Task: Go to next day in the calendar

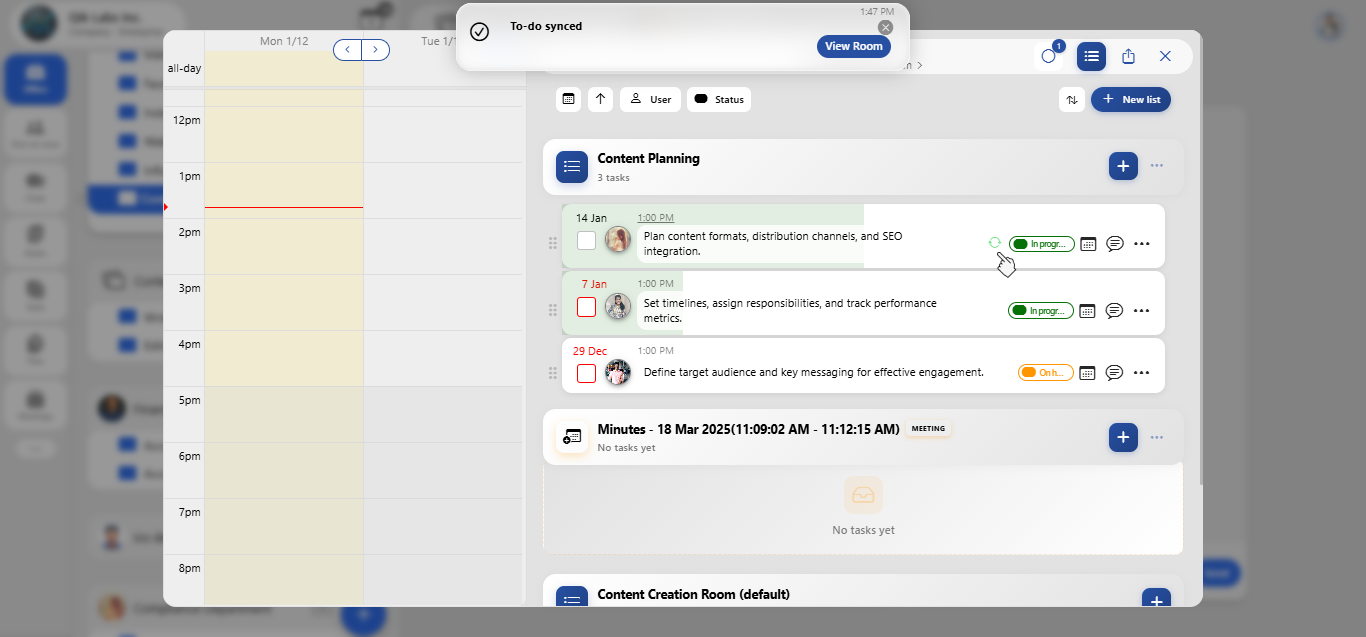Action: [x=376, y=49]
